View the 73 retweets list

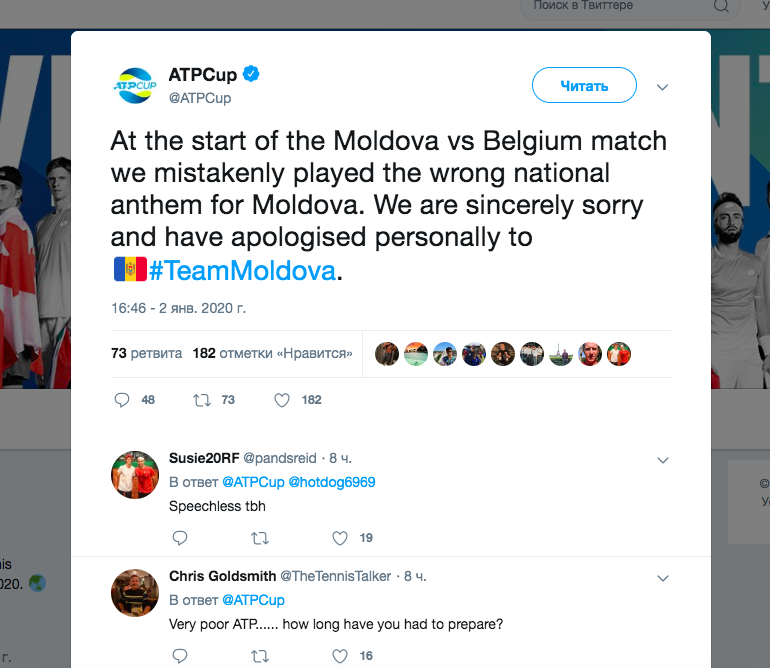[146, 353]
